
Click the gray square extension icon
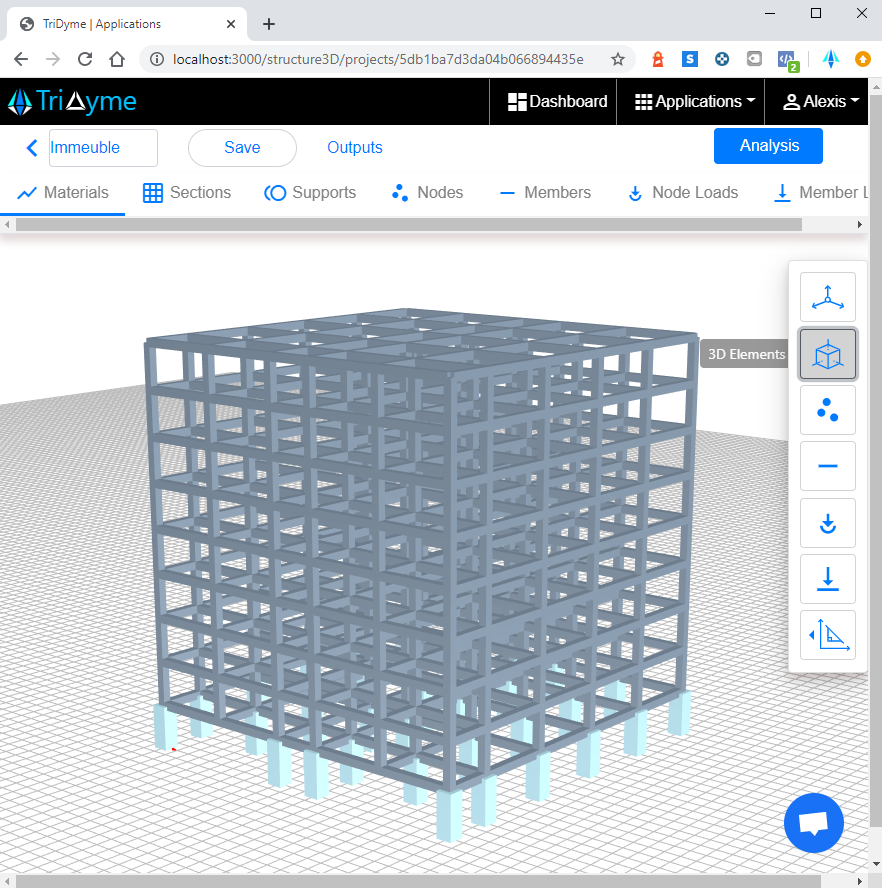pyautogui.click(x=754, y=59)
